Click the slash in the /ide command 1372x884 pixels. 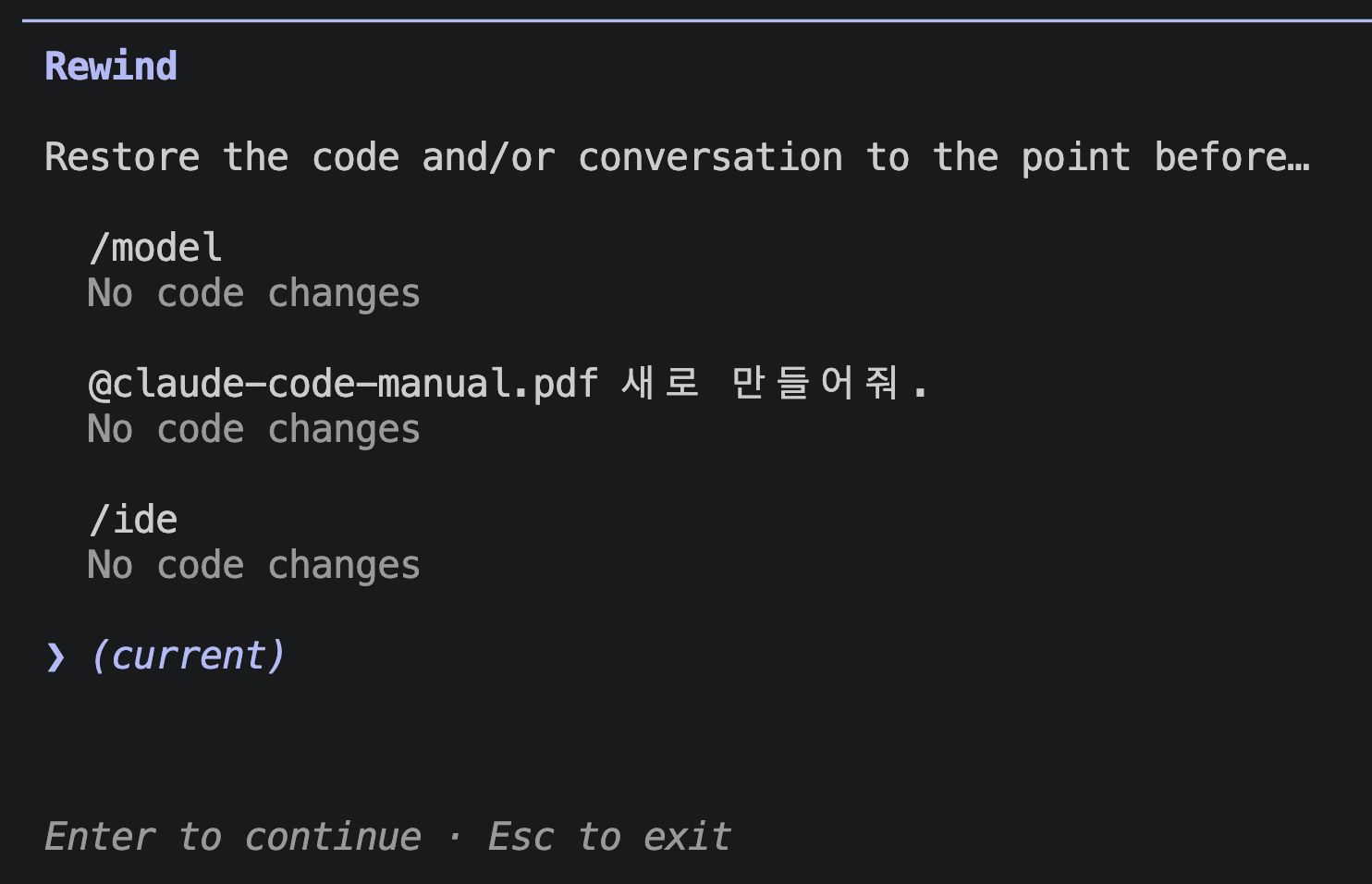pos(99,520)
